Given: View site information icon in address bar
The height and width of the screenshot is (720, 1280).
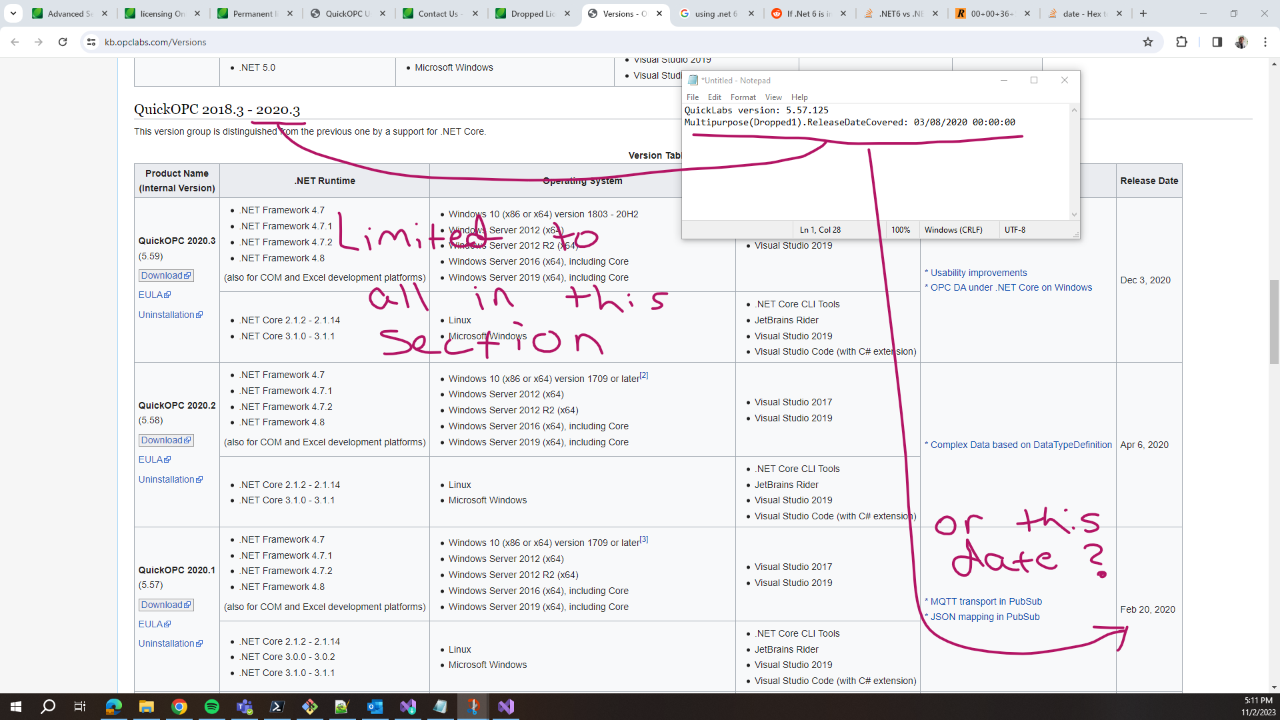Looking at the screenshot, I should 91,42.
